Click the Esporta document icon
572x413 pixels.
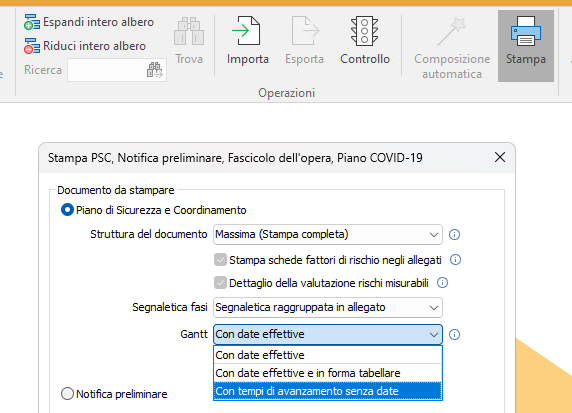305,31
